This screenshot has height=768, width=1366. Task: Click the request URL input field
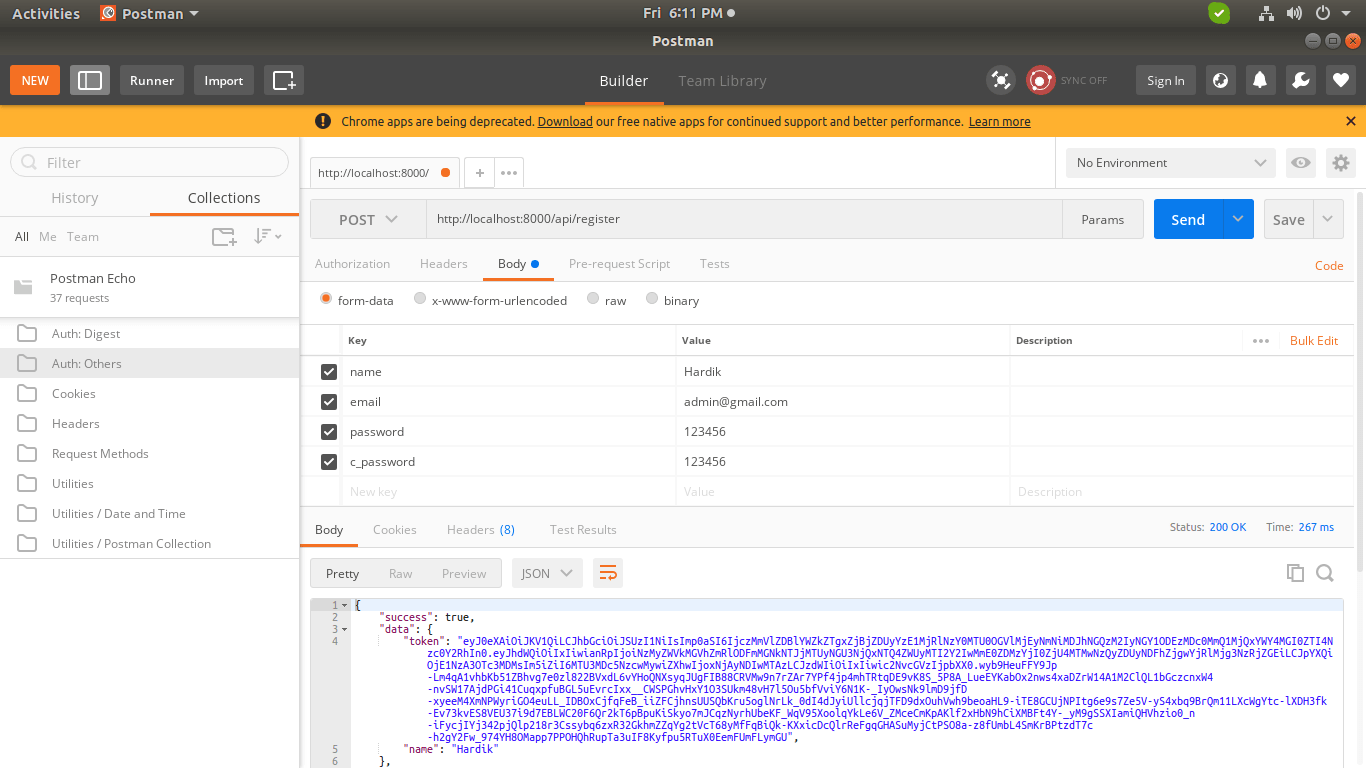740,220
